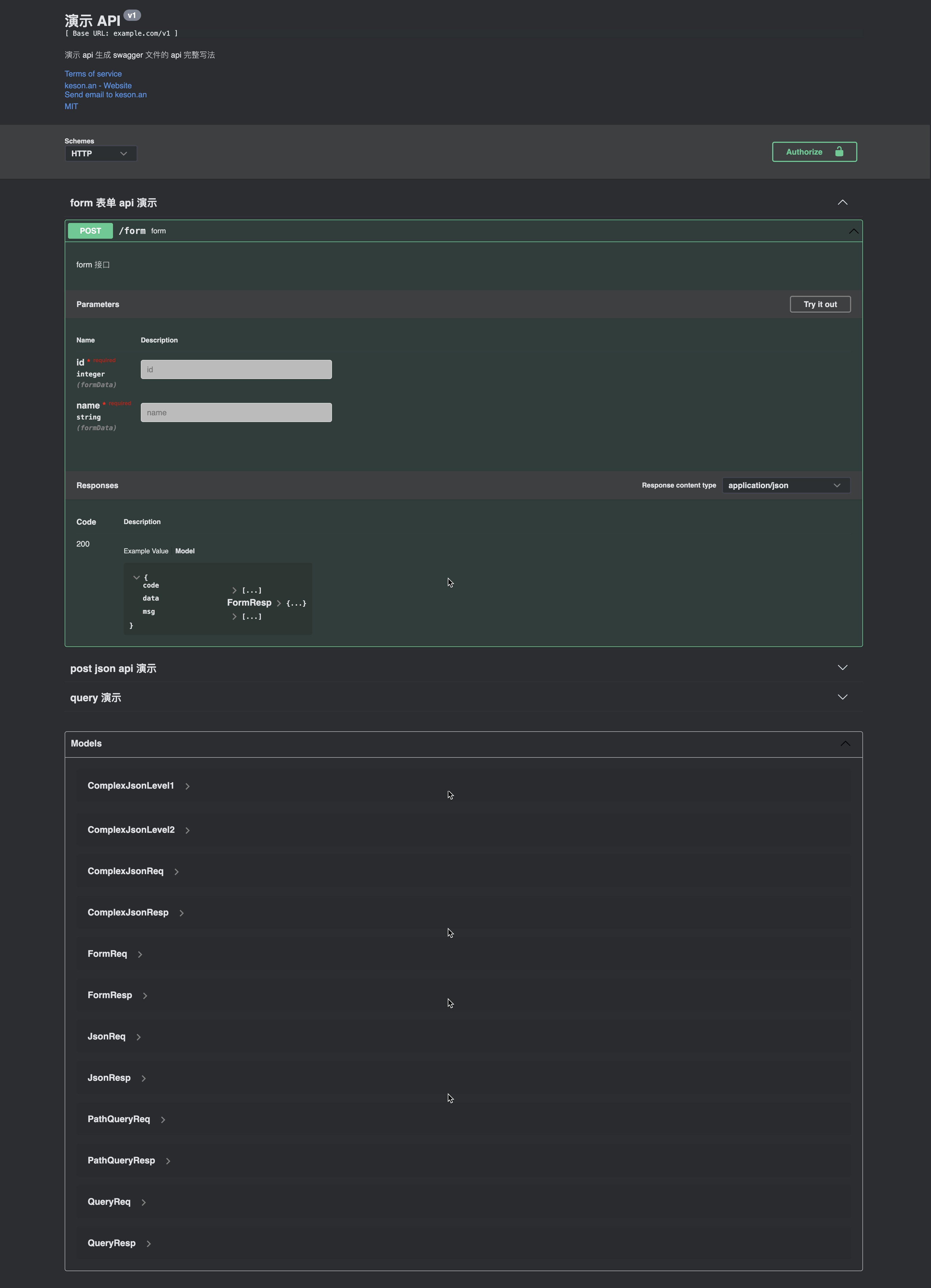Expand the QueryResp model chevron
The width and height of the screenshot is (931, 1288).
[x=149, y=1244]
